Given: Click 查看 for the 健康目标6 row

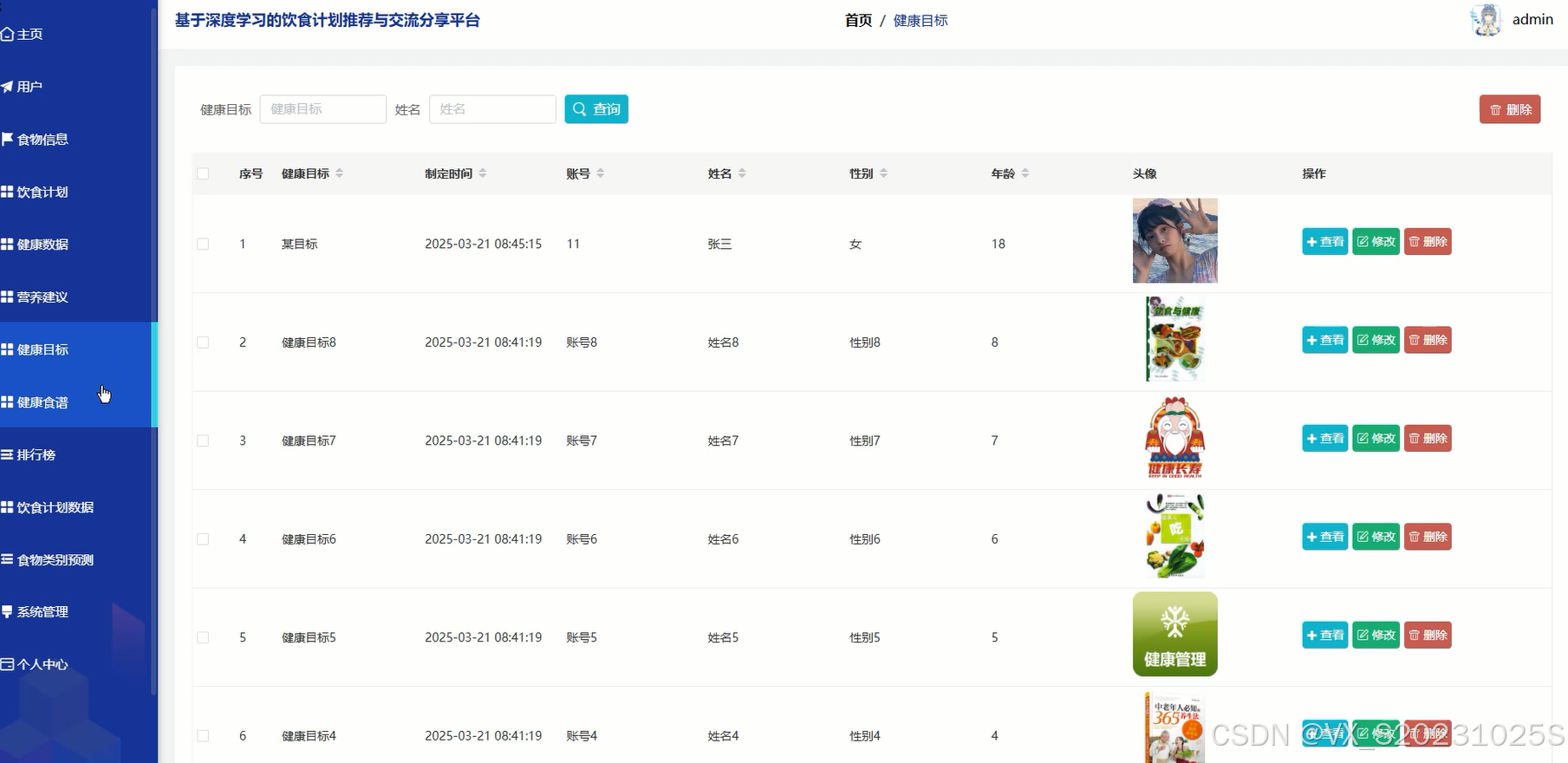Looking at the screenshot, I should 1325,537.
